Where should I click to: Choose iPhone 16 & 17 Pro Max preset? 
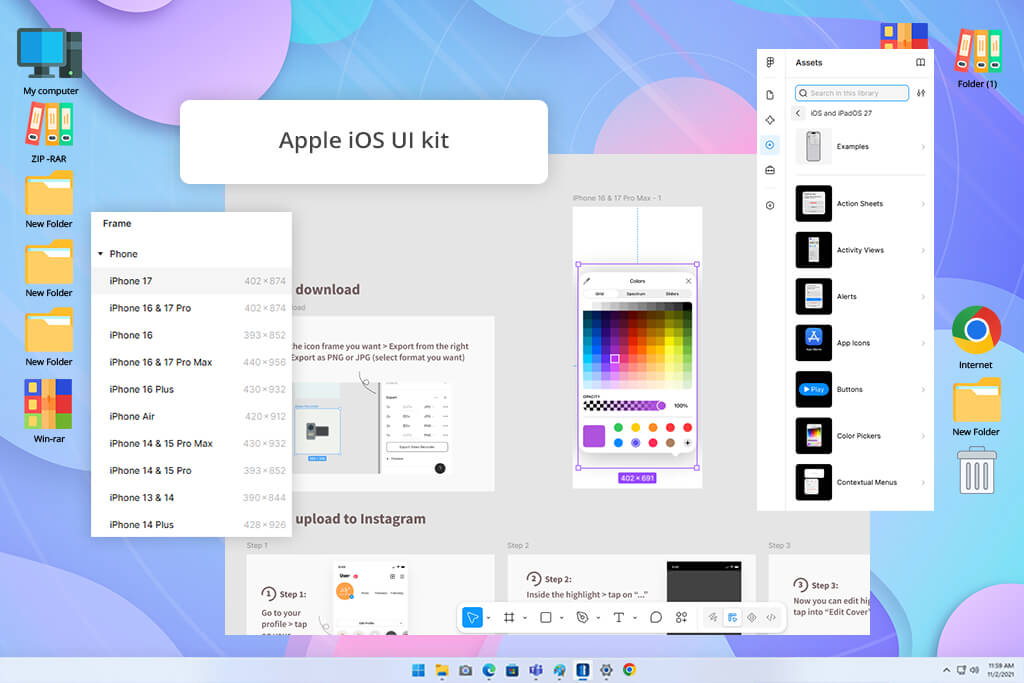(191, 362)
